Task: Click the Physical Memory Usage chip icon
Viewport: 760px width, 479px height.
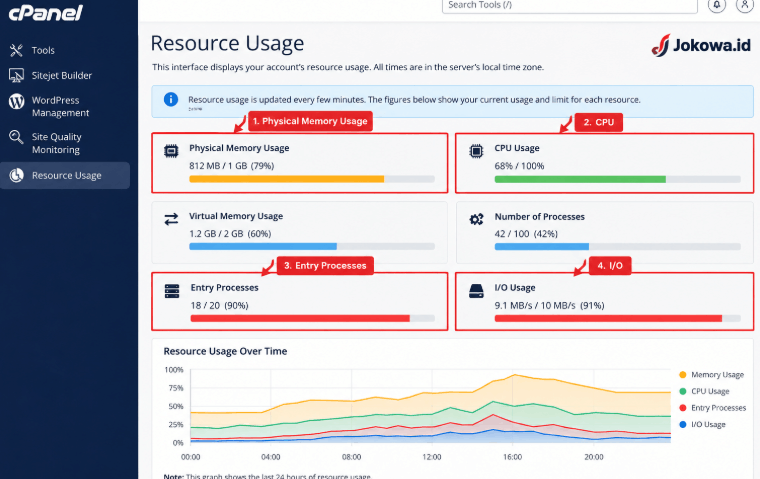Action: [x=171, y=151]
